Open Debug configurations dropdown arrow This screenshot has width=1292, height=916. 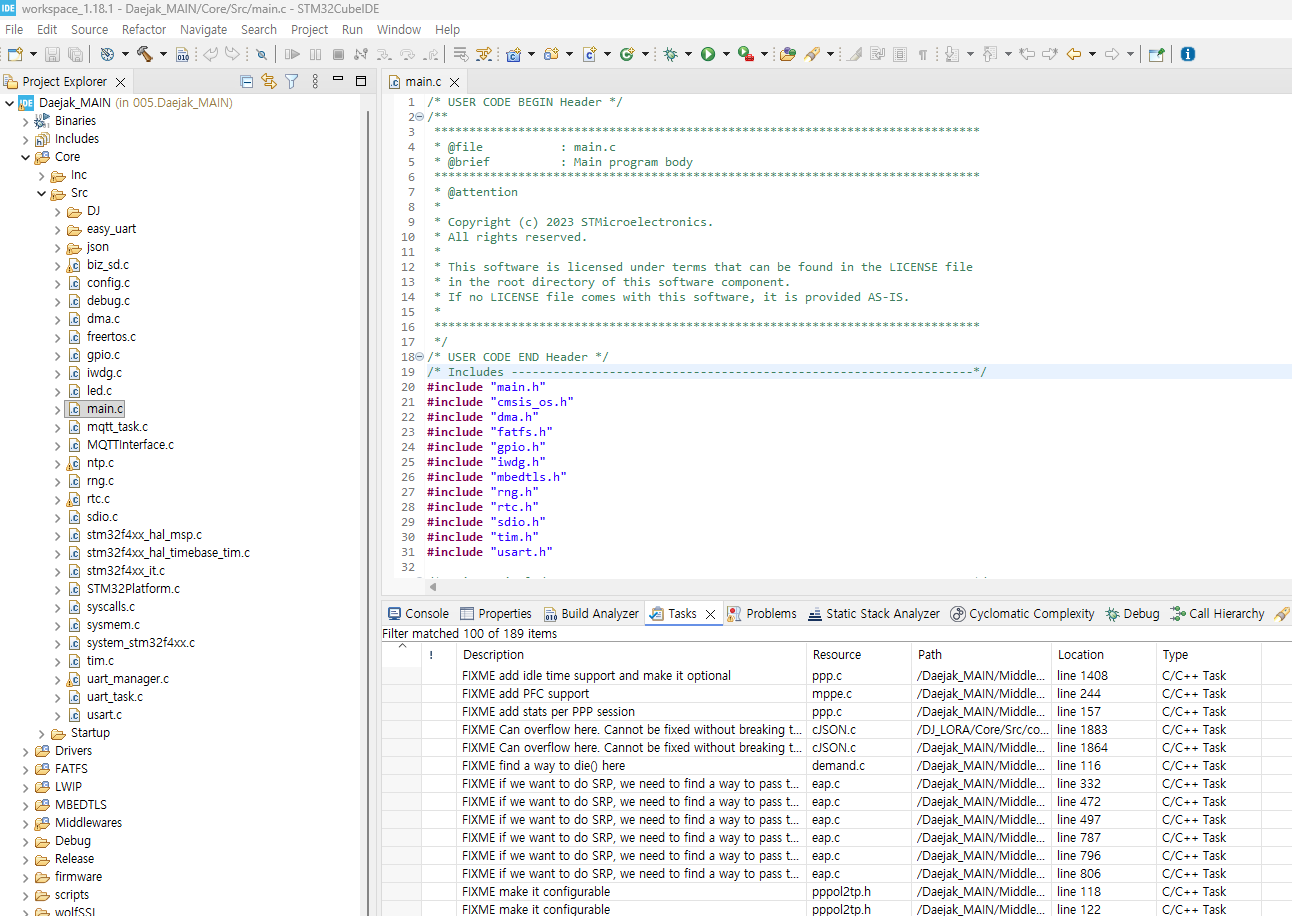click(x=688, y=54)
